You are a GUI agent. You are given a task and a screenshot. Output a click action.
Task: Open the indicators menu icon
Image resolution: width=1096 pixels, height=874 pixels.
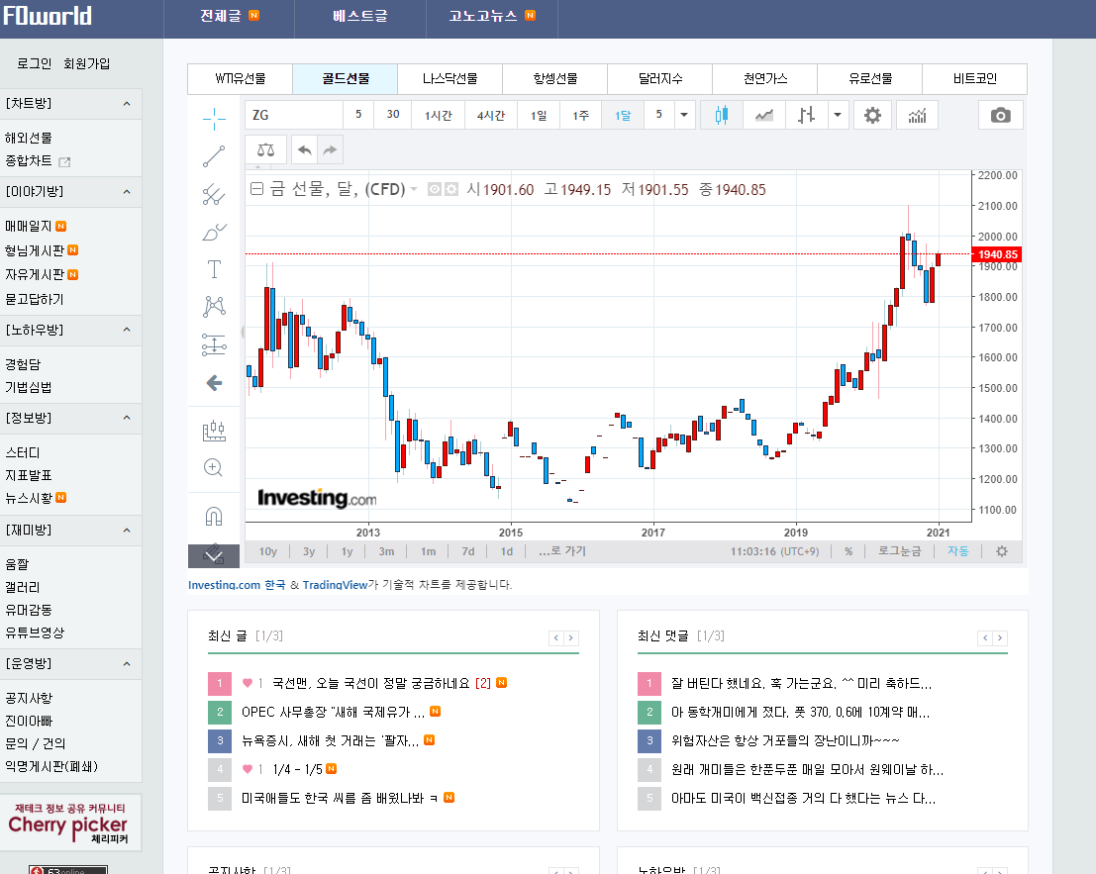coord(917,115)
